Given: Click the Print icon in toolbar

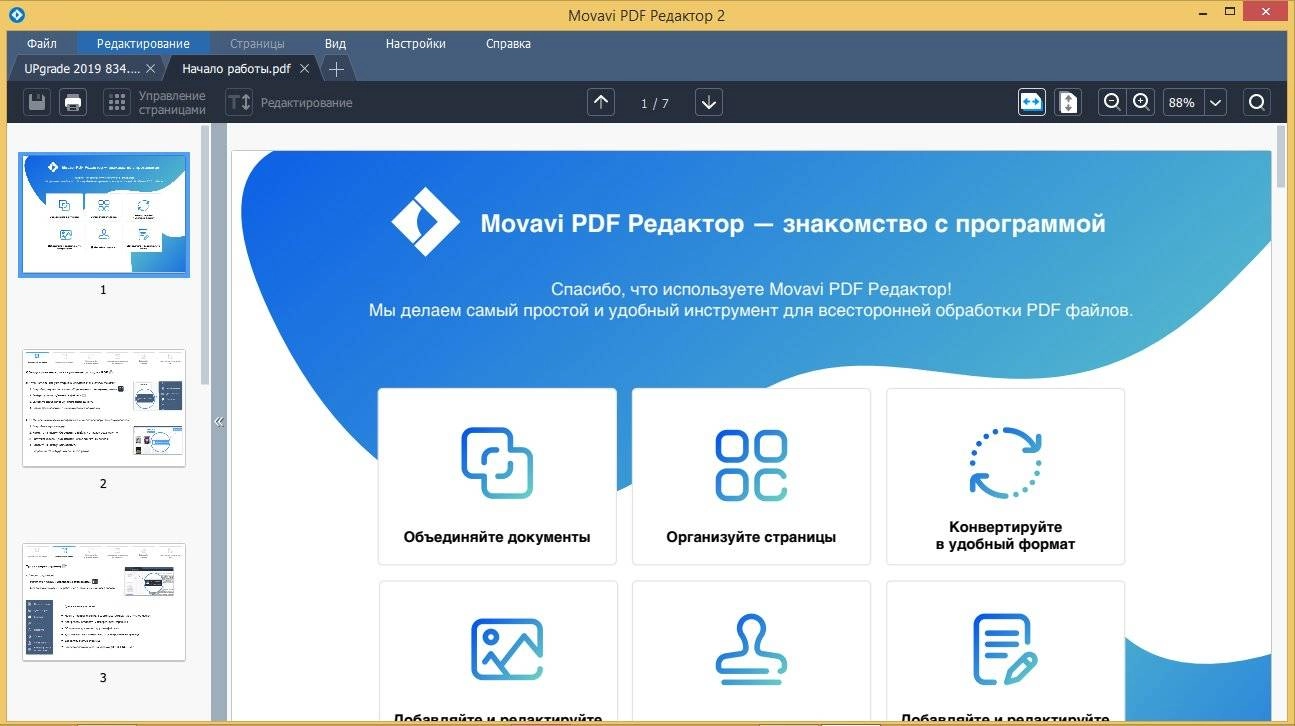Looking at the screenshot, I should tap(73, 102).
